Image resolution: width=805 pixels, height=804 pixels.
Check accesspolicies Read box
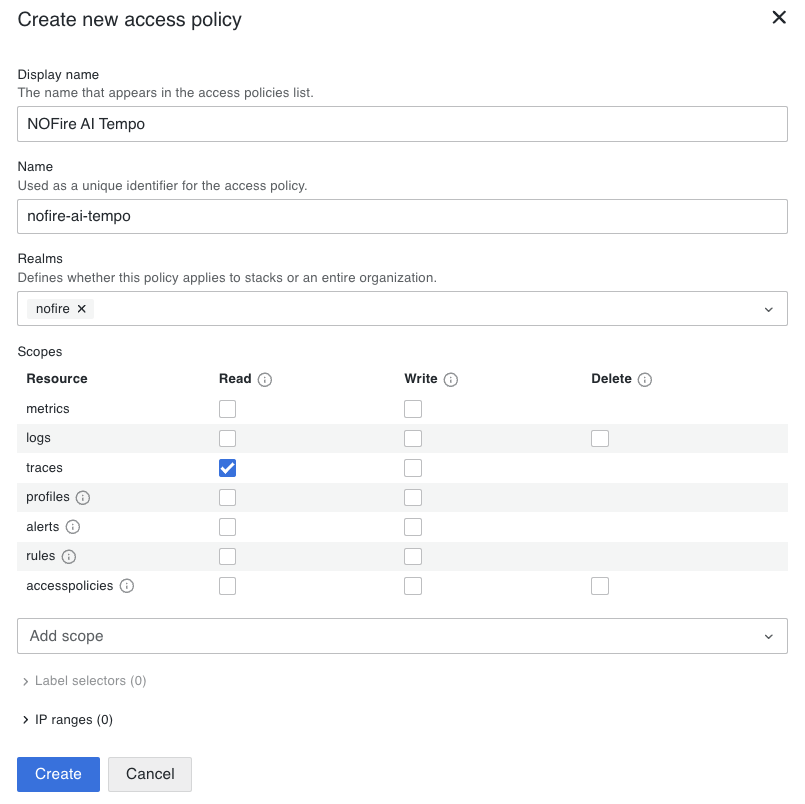pos(227,586)
